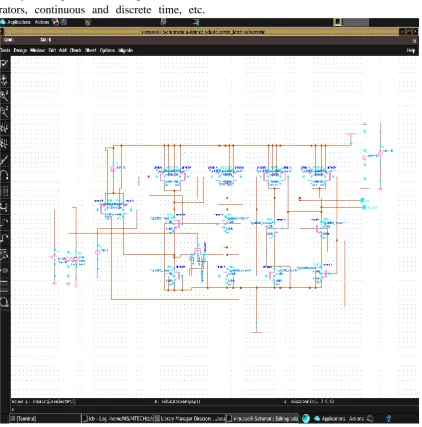
Task: Switch to Library Manager taskbar window
Action: click(190, 419)
